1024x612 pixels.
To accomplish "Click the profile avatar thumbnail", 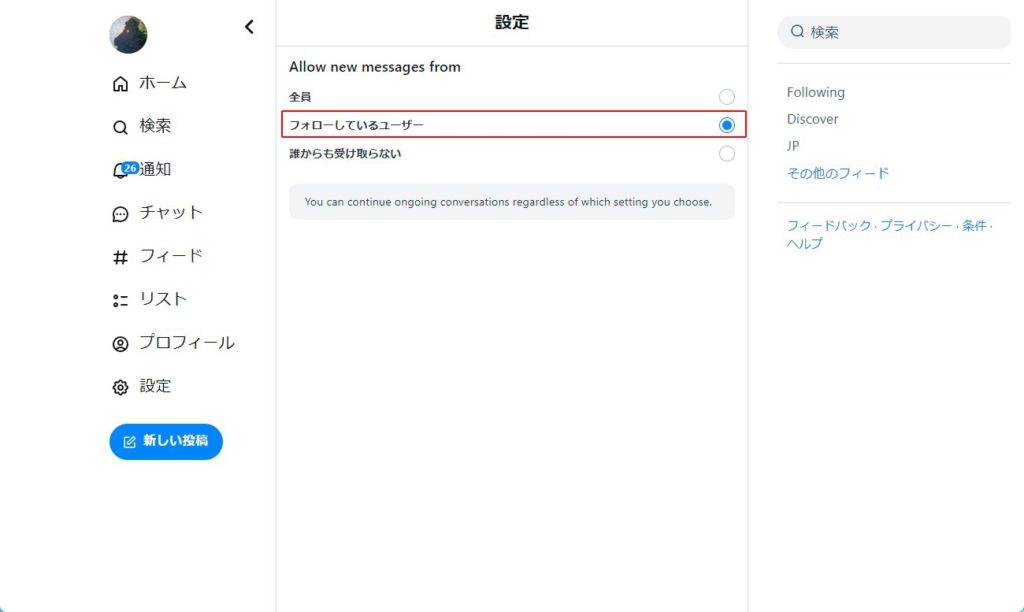I will click(x=128, y=35).
